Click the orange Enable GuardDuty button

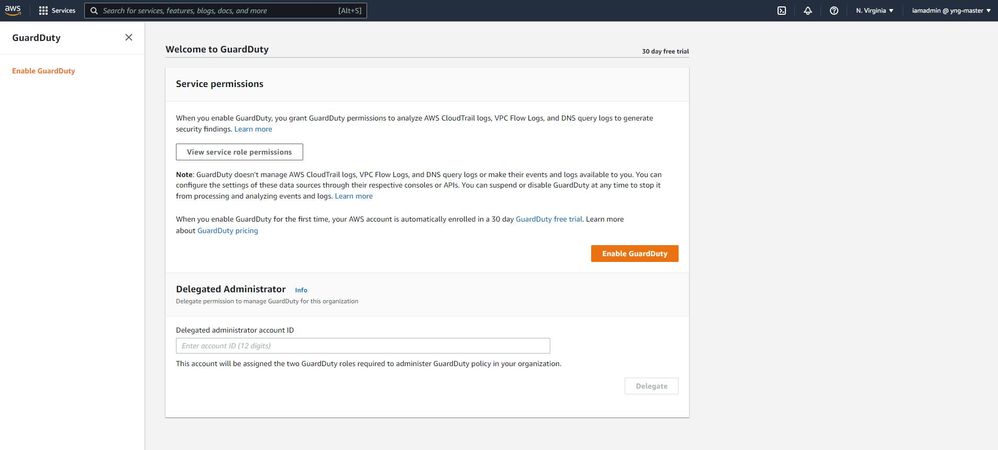634,254
